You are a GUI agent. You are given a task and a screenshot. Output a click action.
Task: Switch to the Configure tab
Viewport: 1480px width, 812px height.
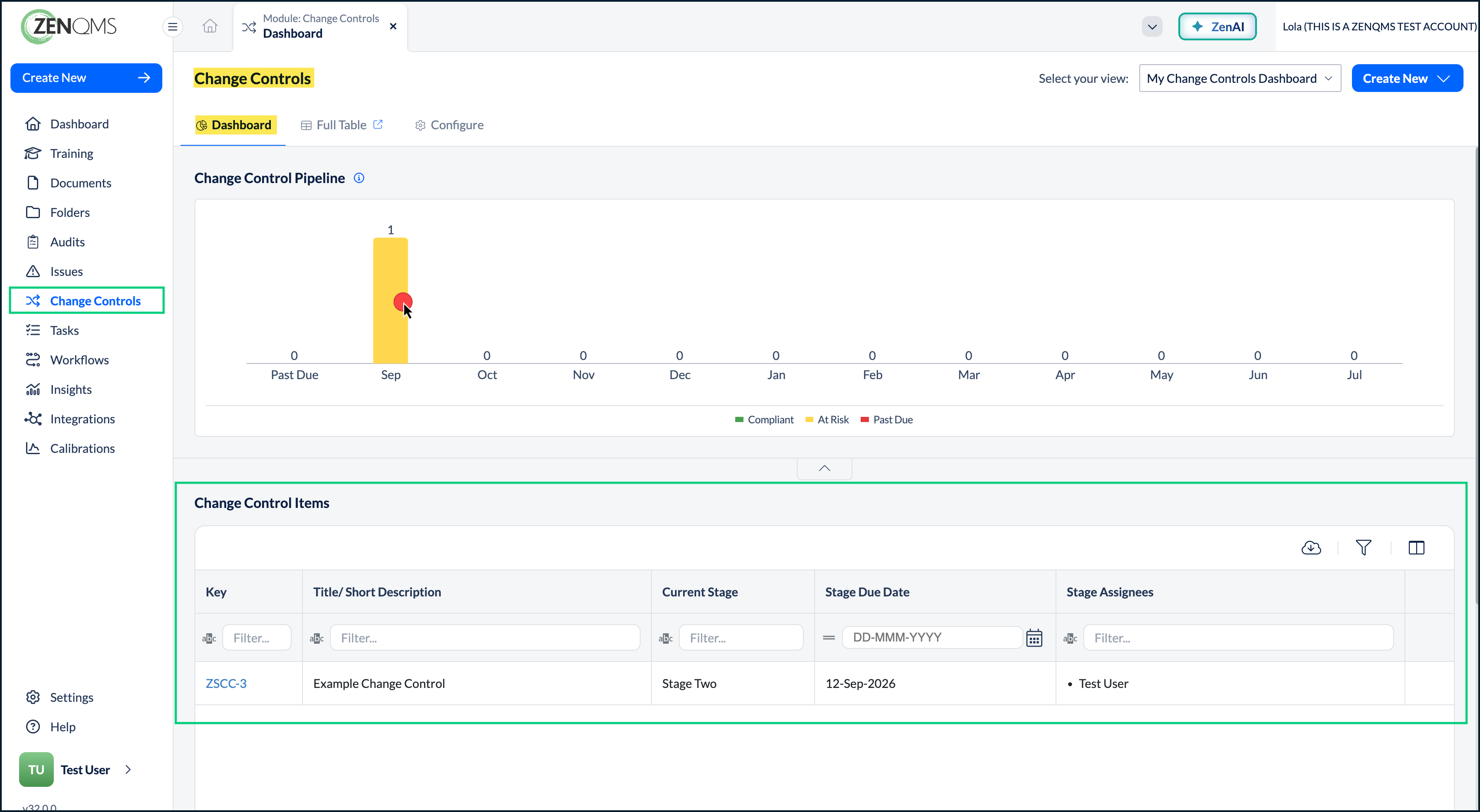point(449,124)
